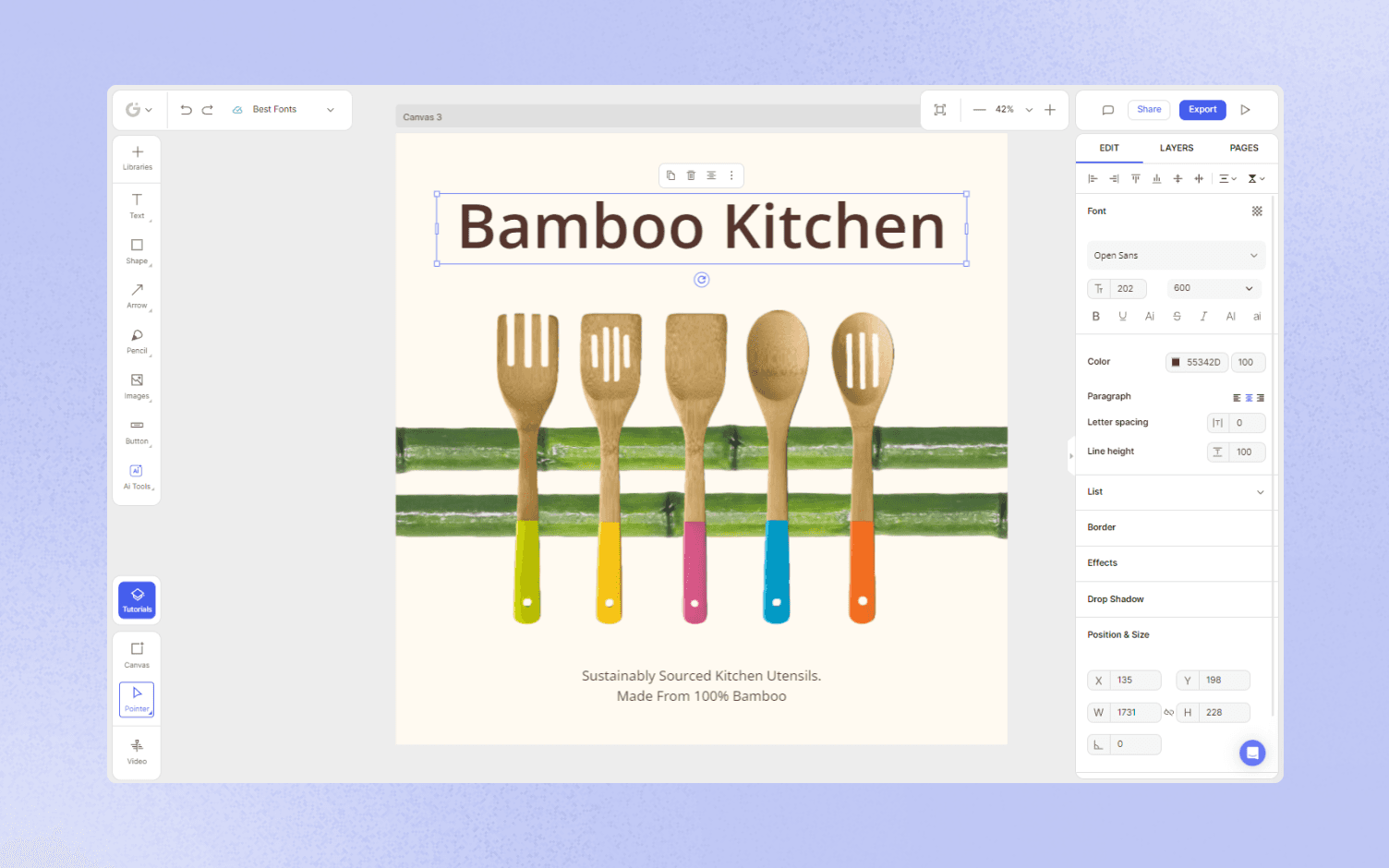Toggle underline formatting
The height and width of the screenshot is (868, 1389).
[x=1123, y=317]
